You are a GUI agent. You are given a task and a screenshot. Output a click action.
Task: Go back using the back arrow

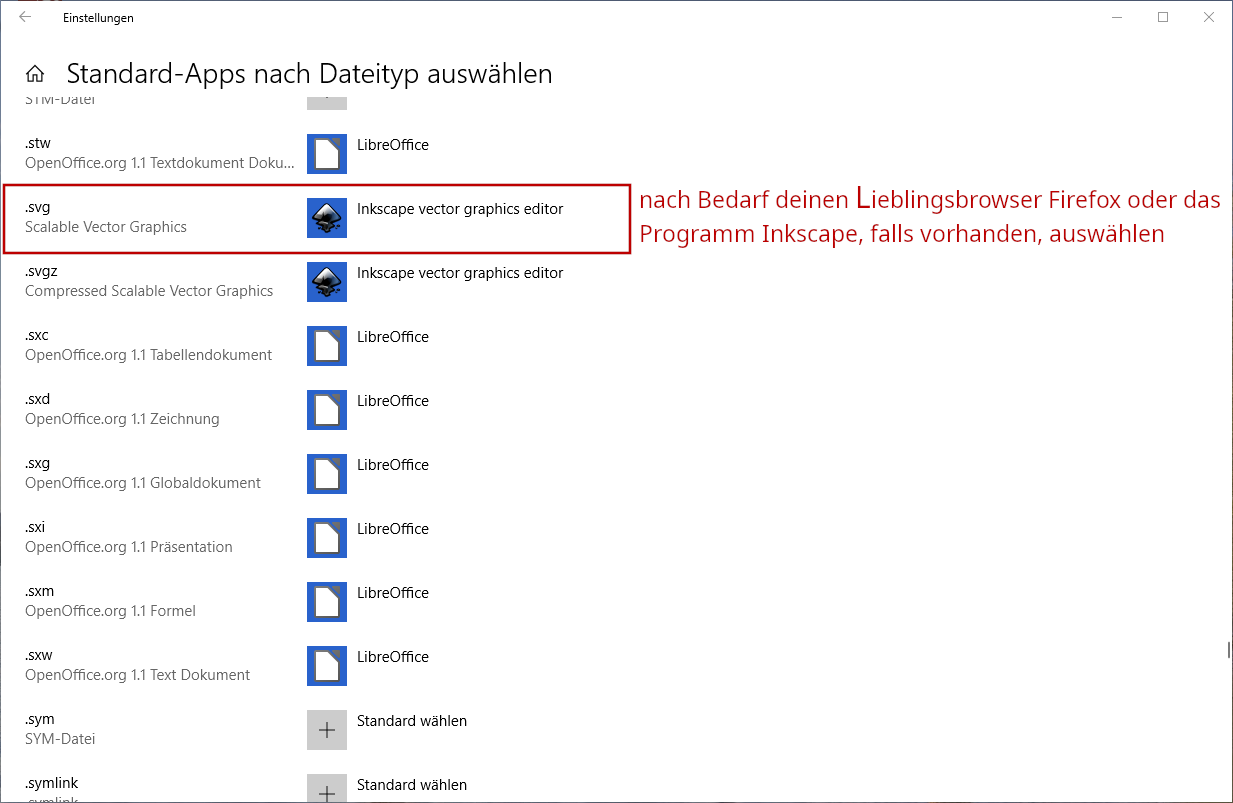[x=25, y=17]
